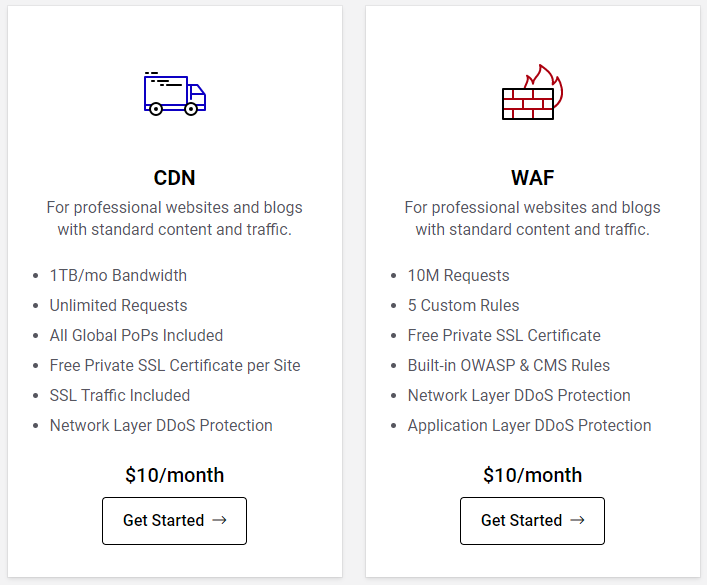The width and height of the screenshot is (707, 585).
Task: Click SSL Traffic Included item
Action: 119,395
